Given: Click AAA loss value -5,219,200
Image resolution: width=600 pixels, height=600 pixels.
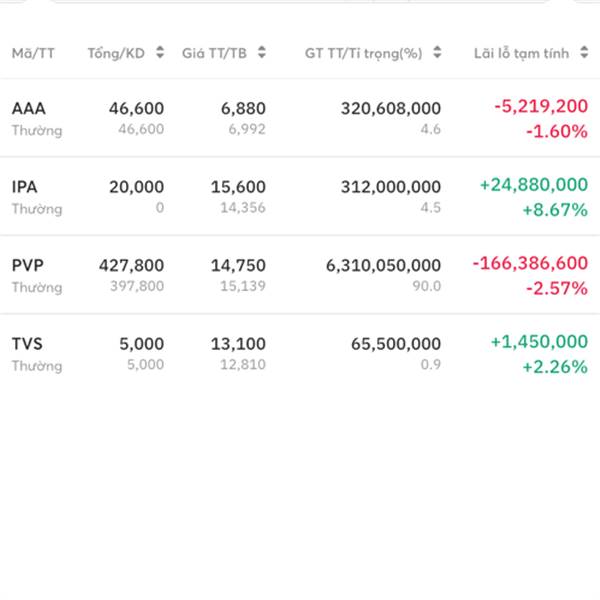Looking at the screenshot, I should pyautogui.click(x=539, y=107).
